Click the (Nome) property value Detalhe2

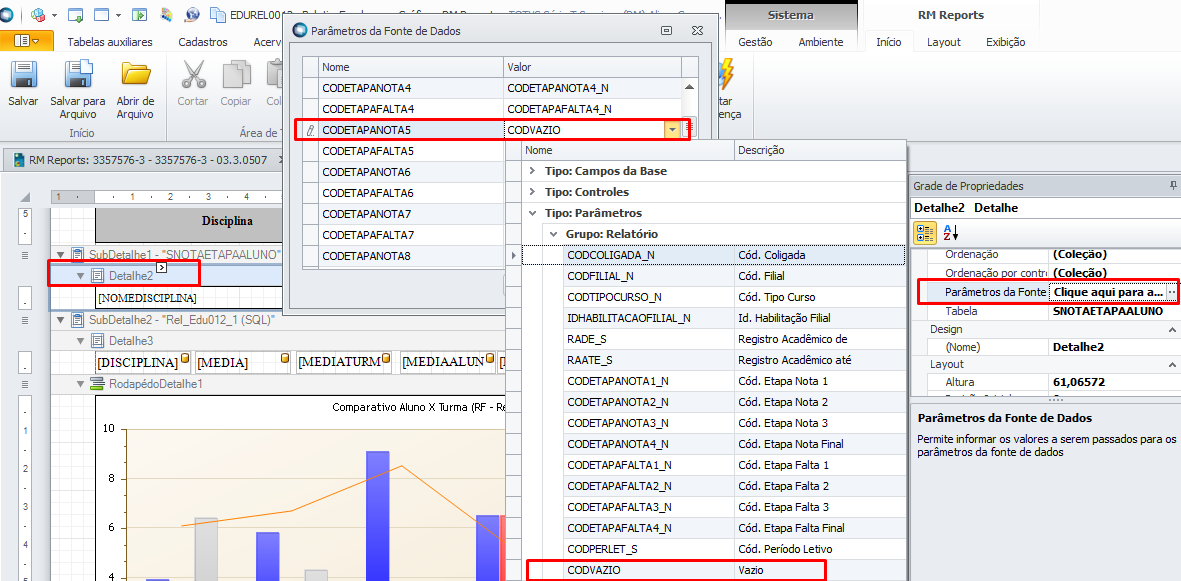point(1077,347)
